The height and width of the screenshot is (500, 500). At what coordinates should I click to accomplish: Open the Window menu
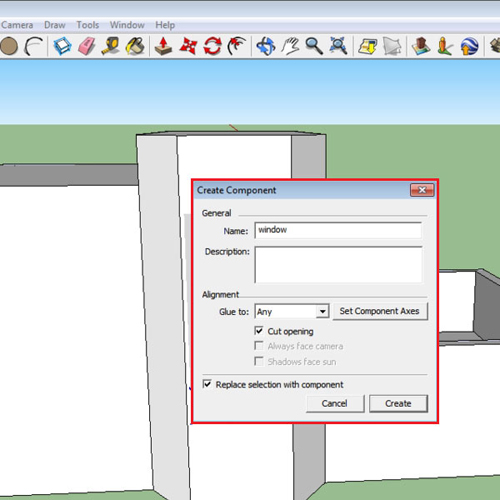[x=127, y=25]
